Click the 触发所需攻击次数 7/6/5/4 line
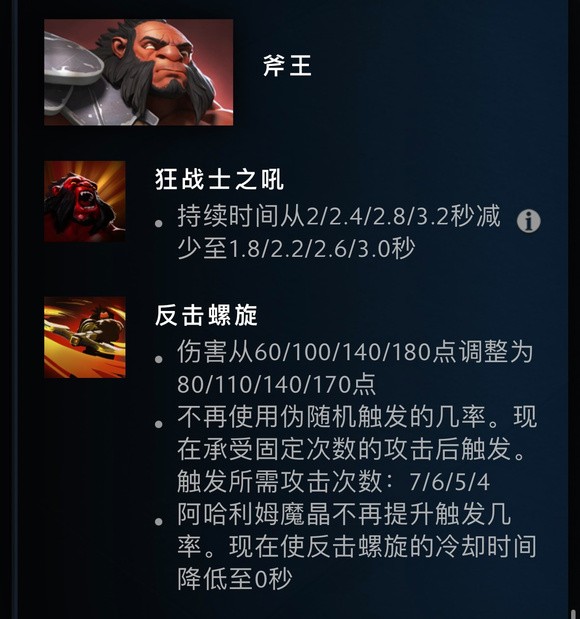Screen dimensions: 580x619 [x=334, y=482]
